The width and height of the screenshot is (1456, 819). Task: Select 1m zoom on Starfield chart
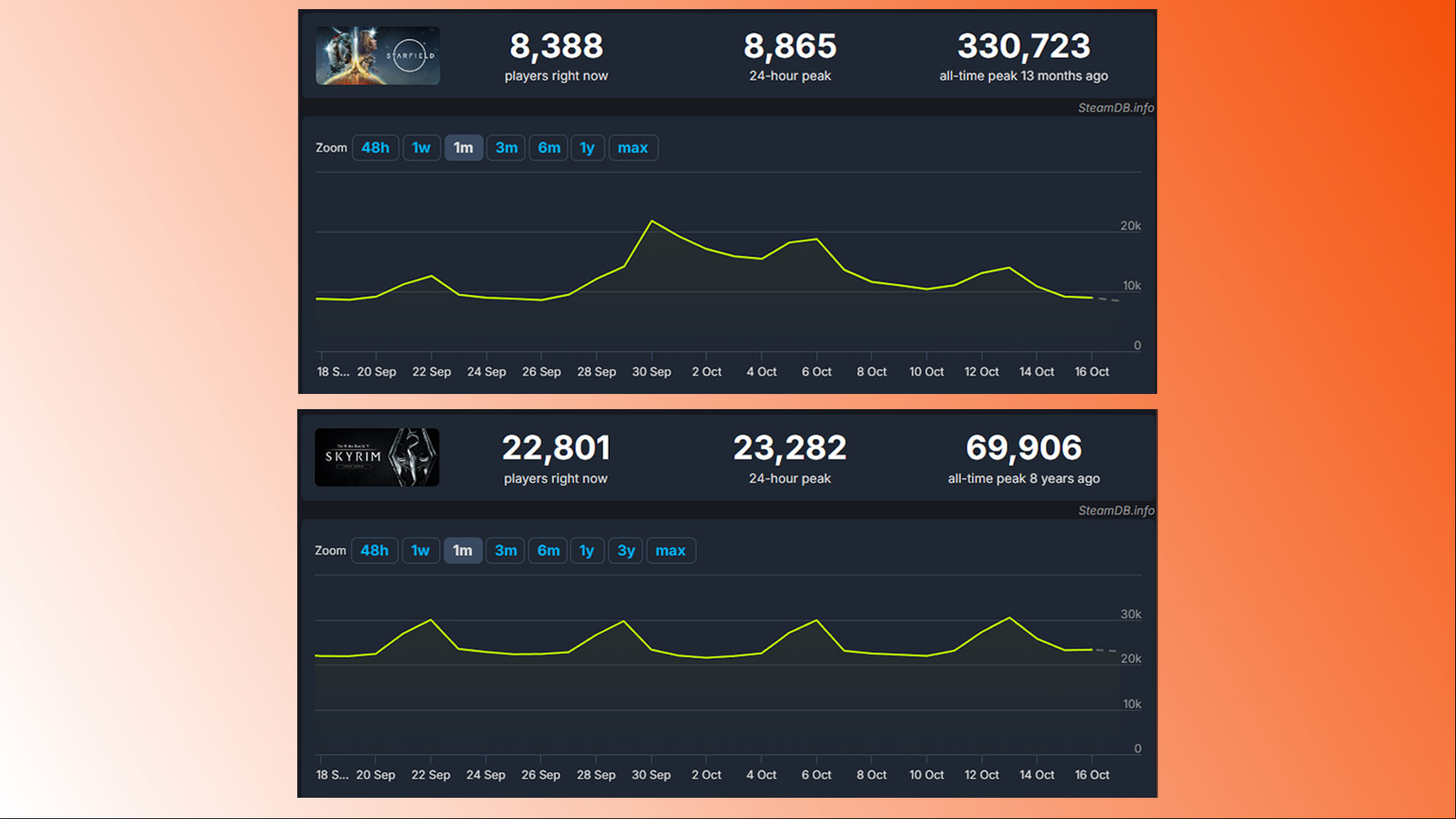(x=463, y=148)
